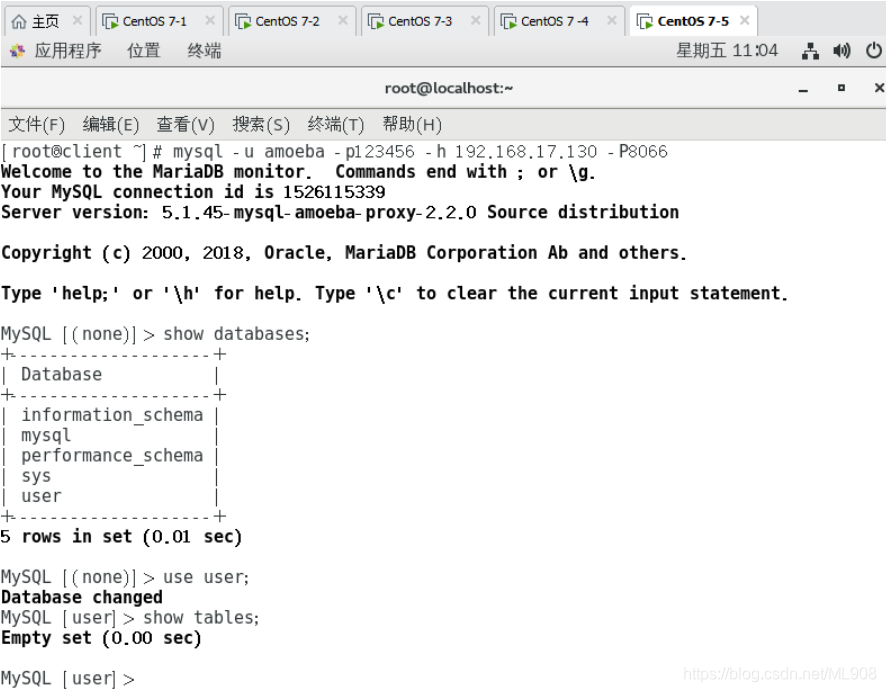
Task: Click the mysql -u amoeba command line
Action: click(420, 151)
